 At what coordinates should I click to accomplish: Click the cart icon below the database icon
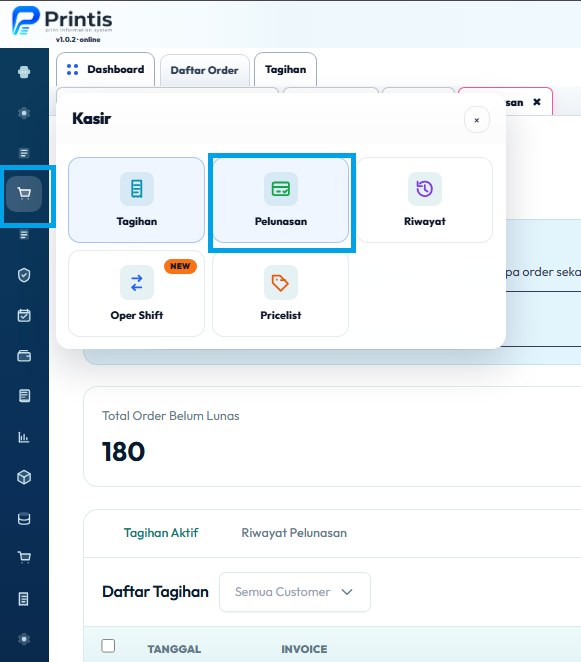pos(24,557)
